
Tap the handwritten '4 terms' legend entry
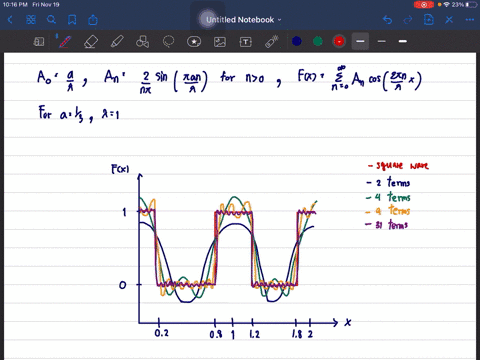388,197
